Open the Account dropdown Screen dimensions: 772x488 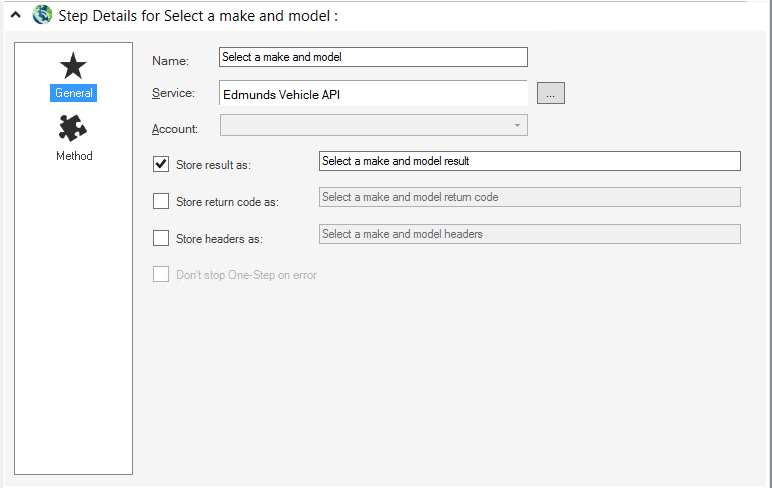click(374, 125)
